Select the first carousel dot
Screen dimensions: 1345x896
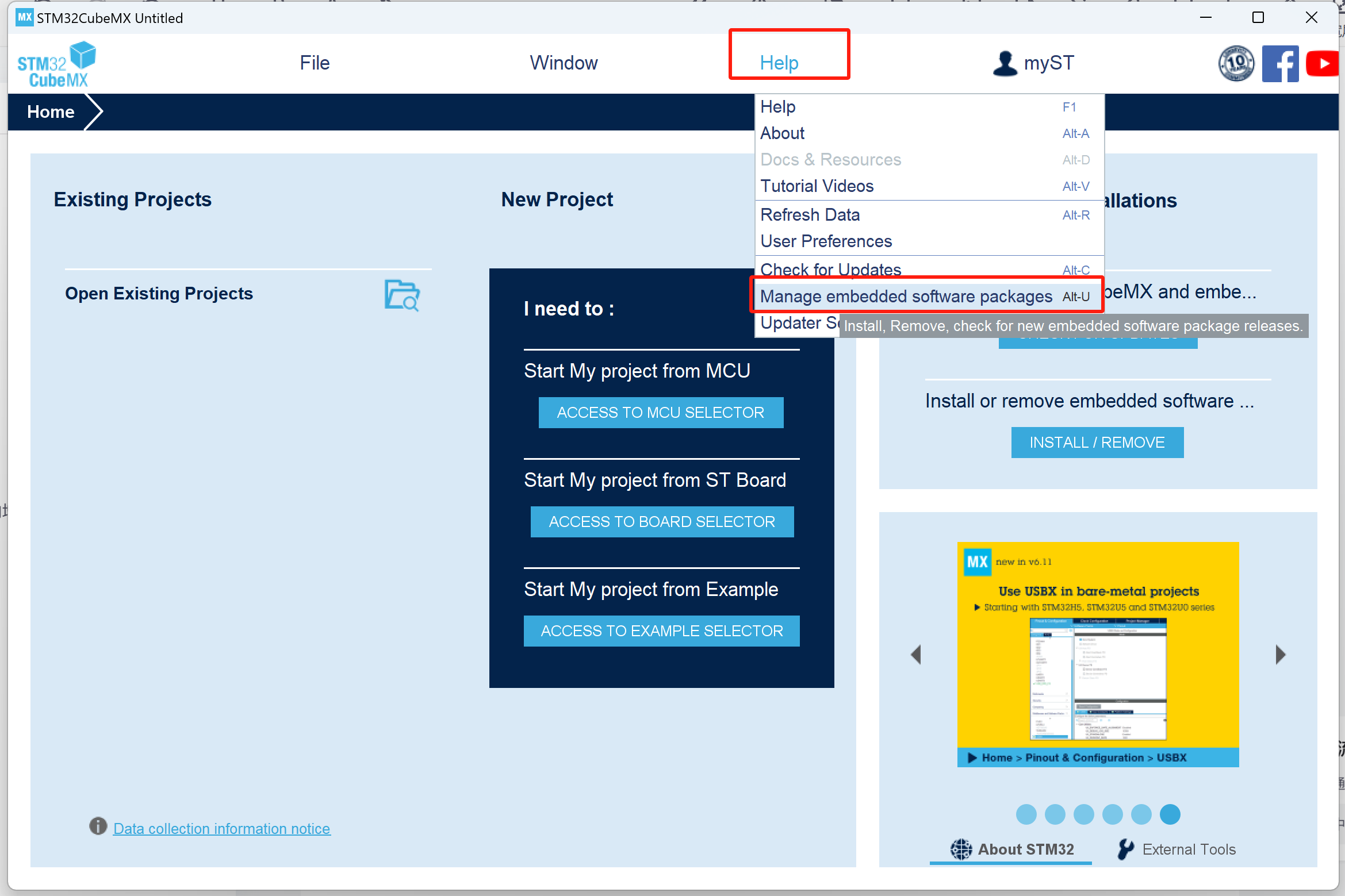coord(1026,814)
